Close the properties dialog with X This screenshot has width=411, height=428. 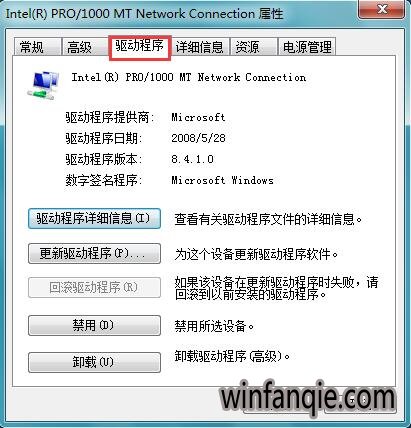tap(382, 9)
